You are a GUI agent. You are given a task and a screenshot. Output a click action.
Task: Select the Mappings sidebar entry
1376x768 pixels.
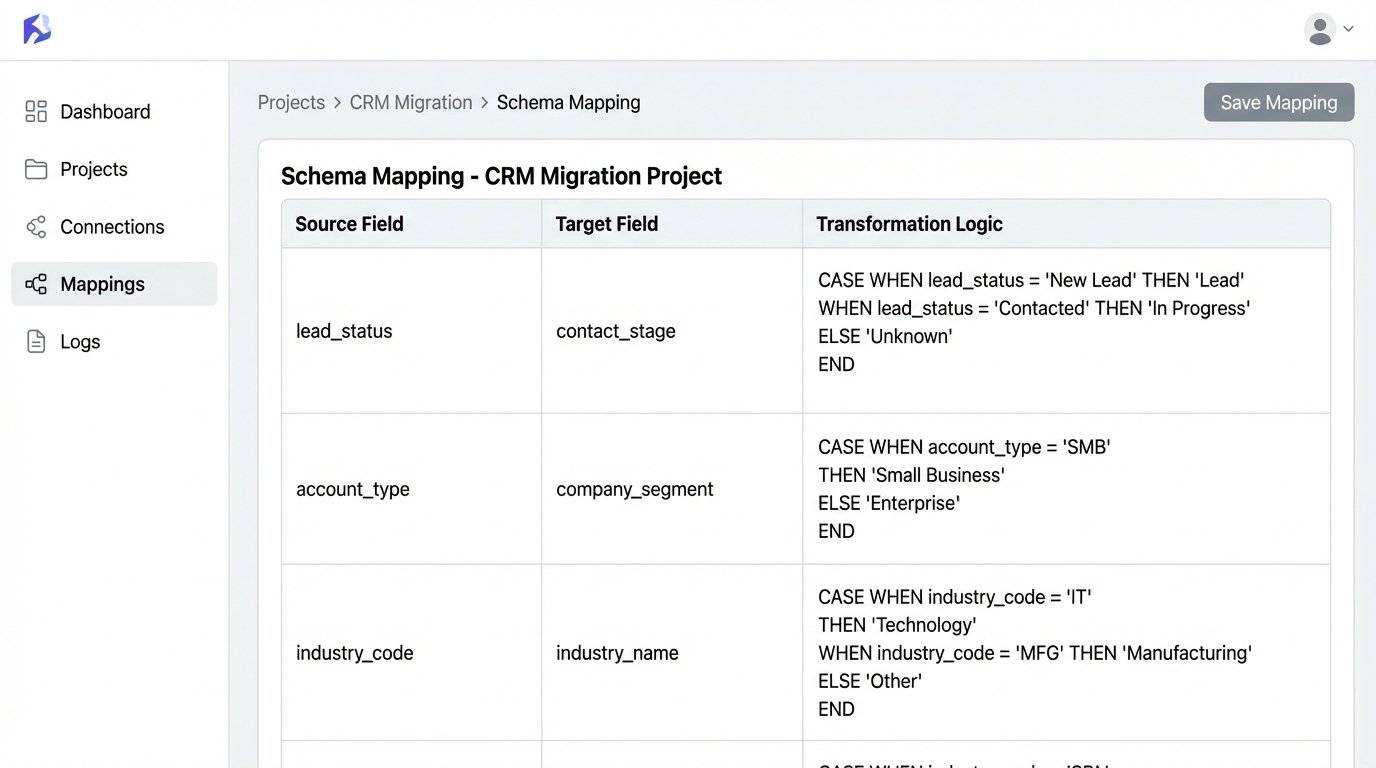[103, 284]
